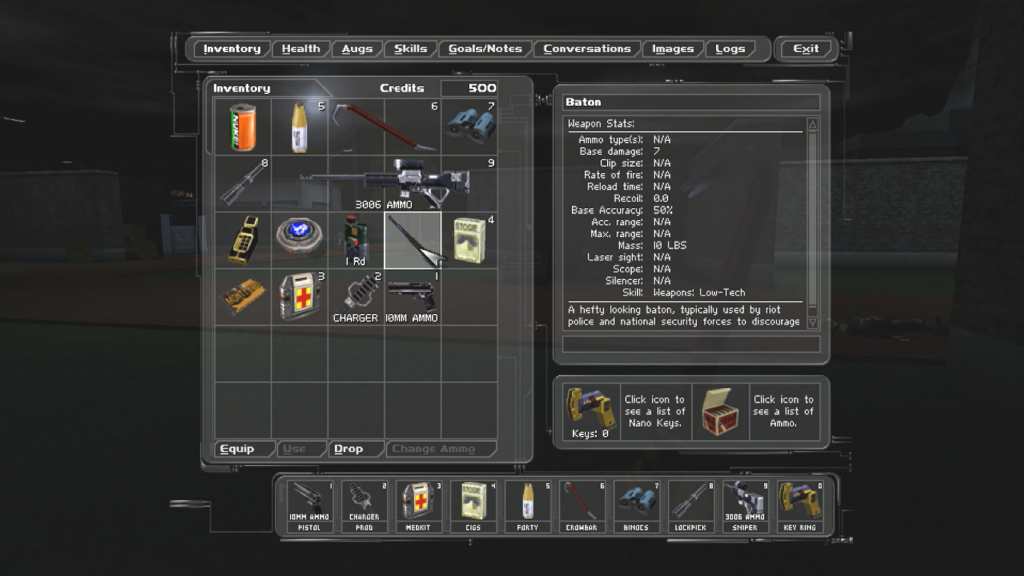Screen dimensions: 1024x576
Task: Choose Sniper in the toolbelt slot 9
Action: pos(745,507)
